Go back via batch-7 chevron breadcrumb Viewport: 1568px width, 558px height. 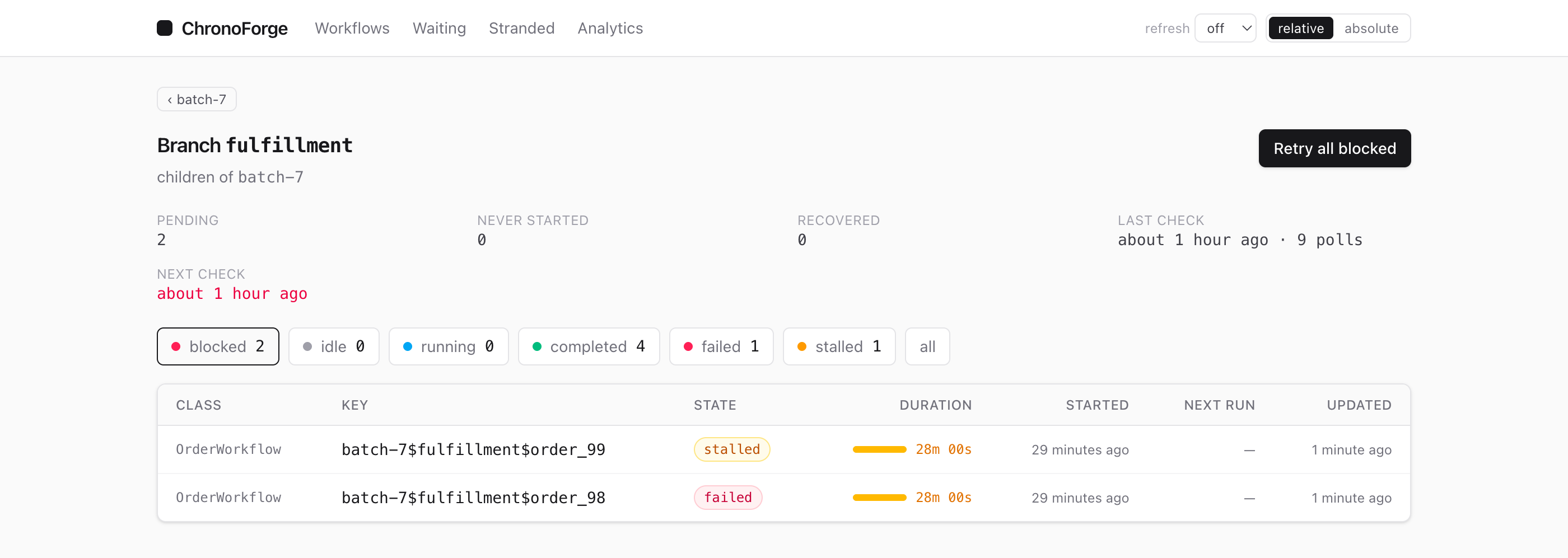(x=197, y=99)
